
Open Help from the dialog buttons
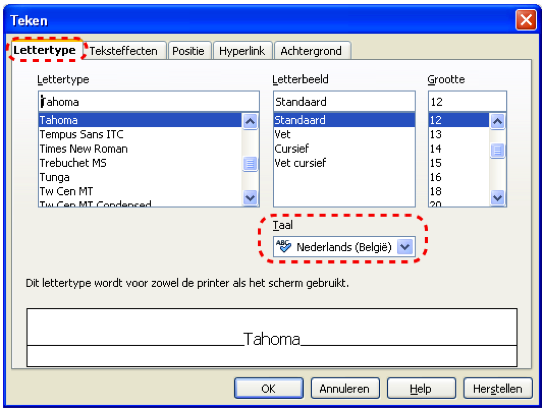pos(421,388)
